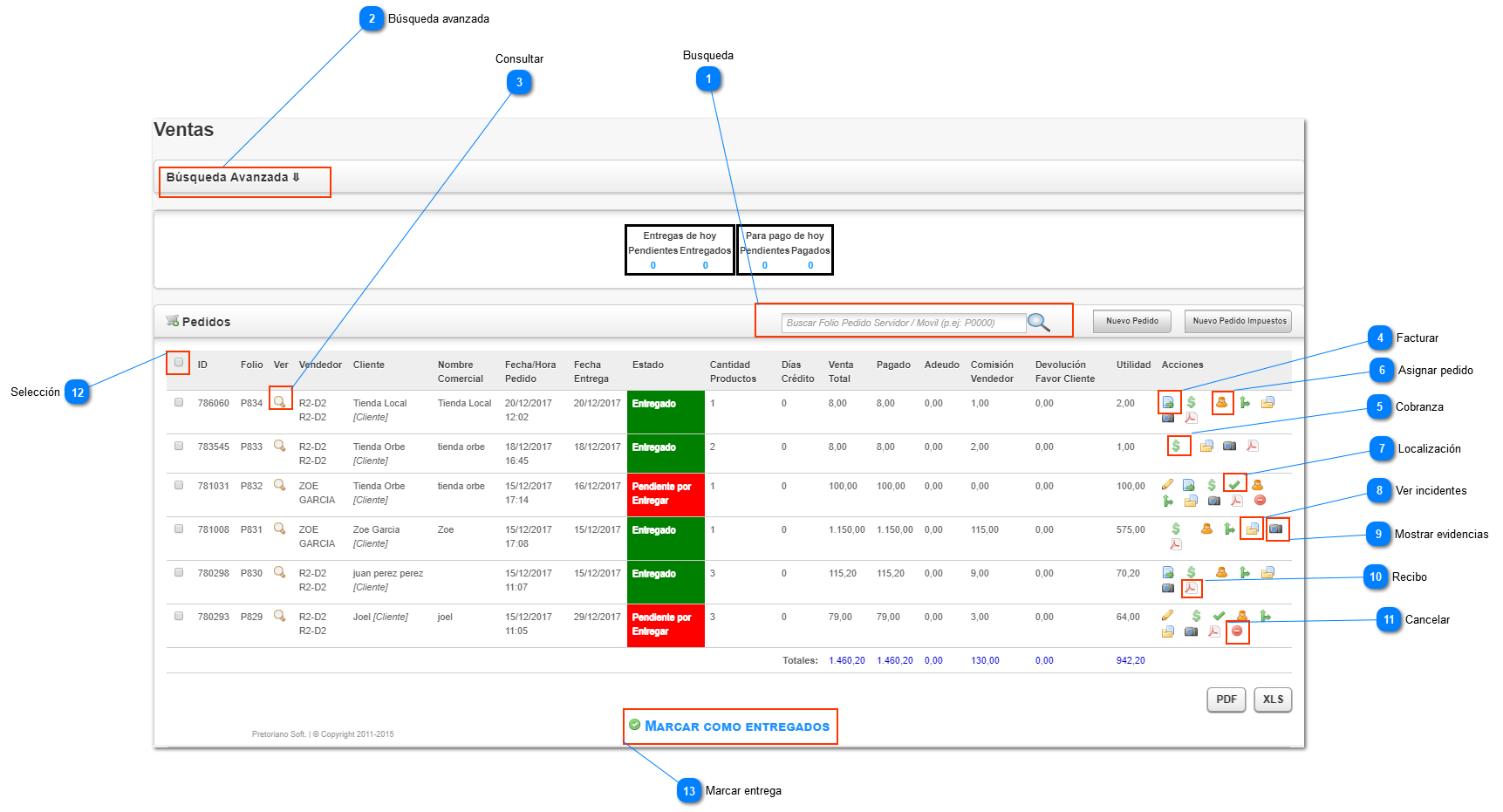Viewport: 1503px width, 812px height.
Task: Show evidence camera icon for order 781008
Action: [1275, 529]
